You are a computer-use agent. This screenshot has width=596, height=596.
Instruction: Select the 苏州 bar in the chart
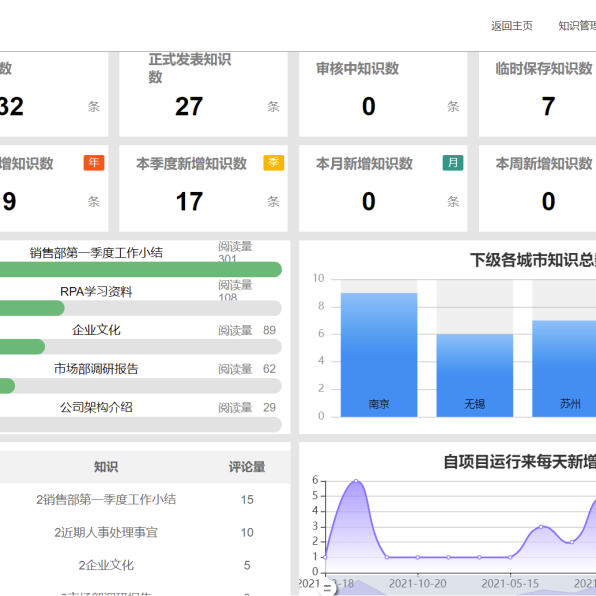564,369
